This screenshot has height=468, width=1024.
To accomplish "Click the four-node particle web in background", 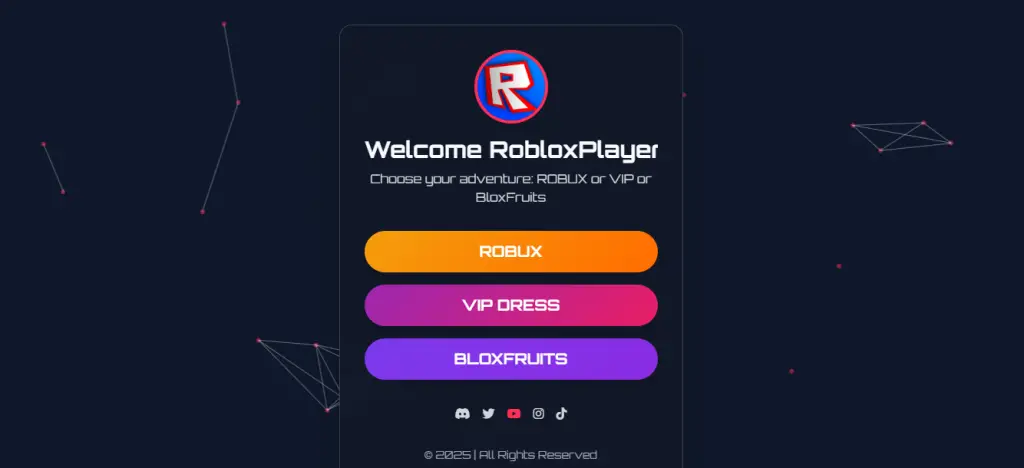I will 901,136.
